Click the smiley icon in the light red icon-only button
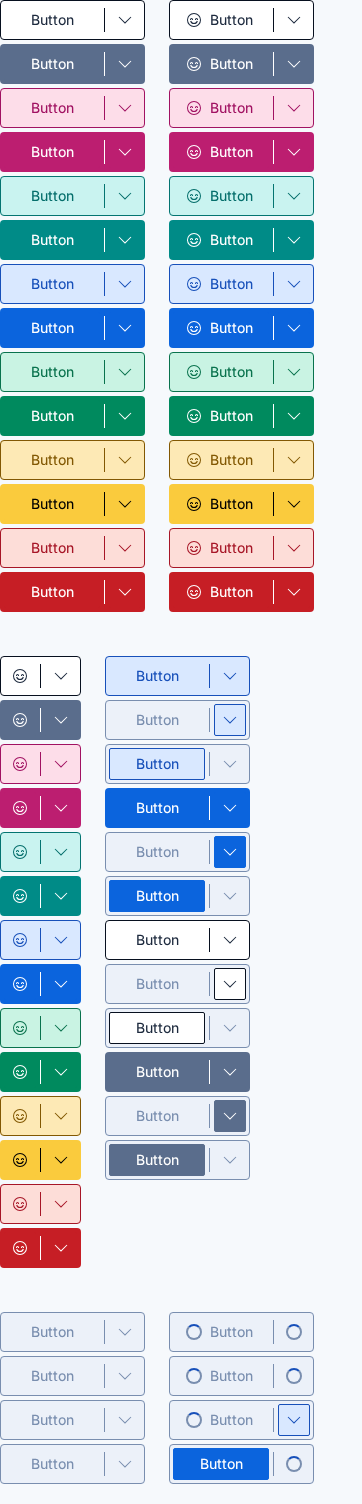The image size is (362, 1504). coord(20,1204)
